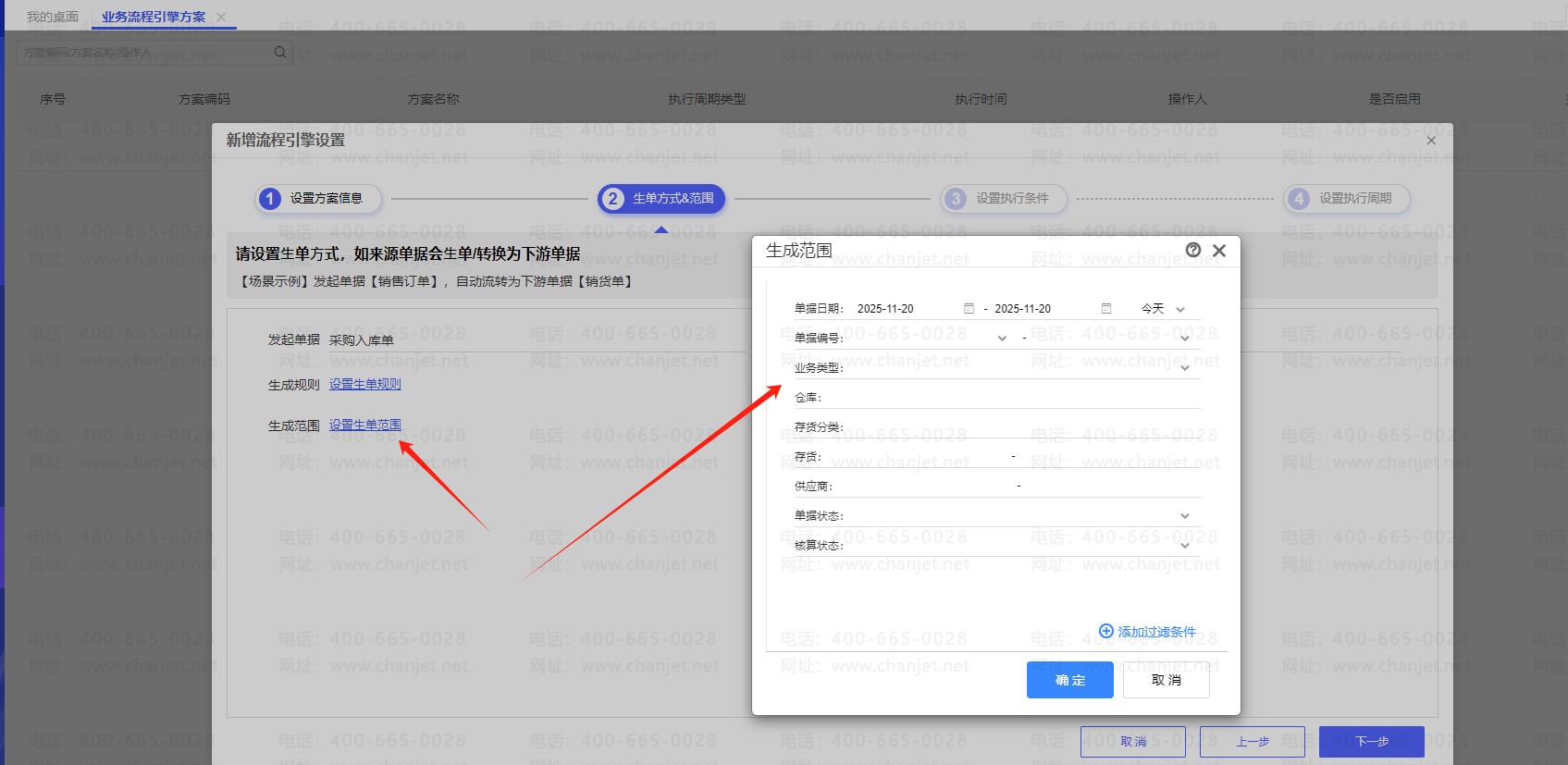This screenshot has height=765, width=1568.
Task: Expand the first 单据编号 dropdown
Action: [1002, 339]
